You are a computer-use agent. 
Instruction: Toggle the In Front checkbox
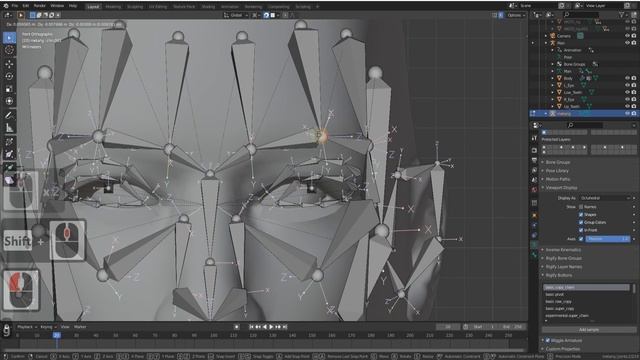click(x=581, y=230)
